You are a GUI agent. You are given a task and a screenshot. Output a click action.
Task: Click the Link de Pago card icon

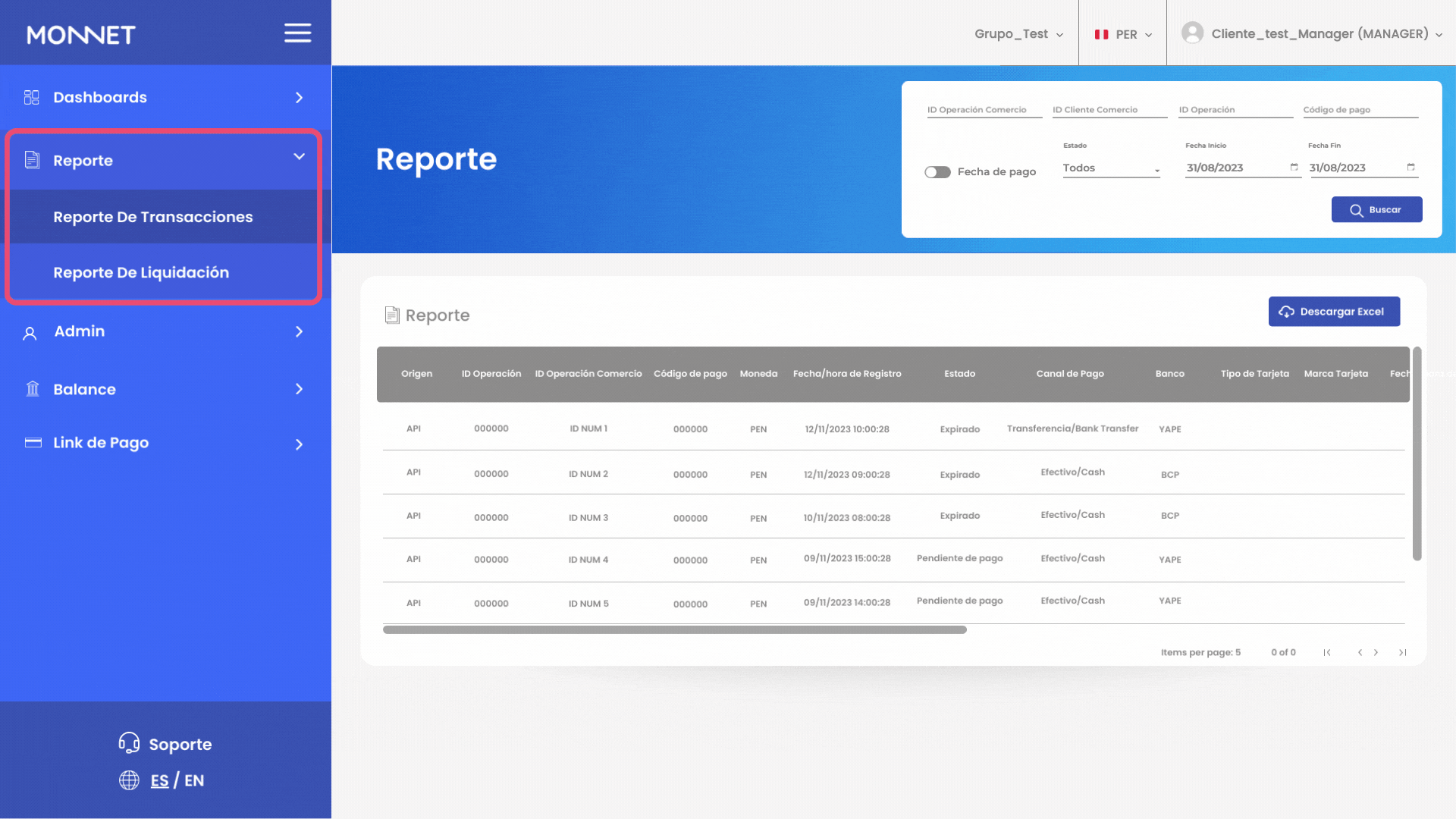click(33, 443)
